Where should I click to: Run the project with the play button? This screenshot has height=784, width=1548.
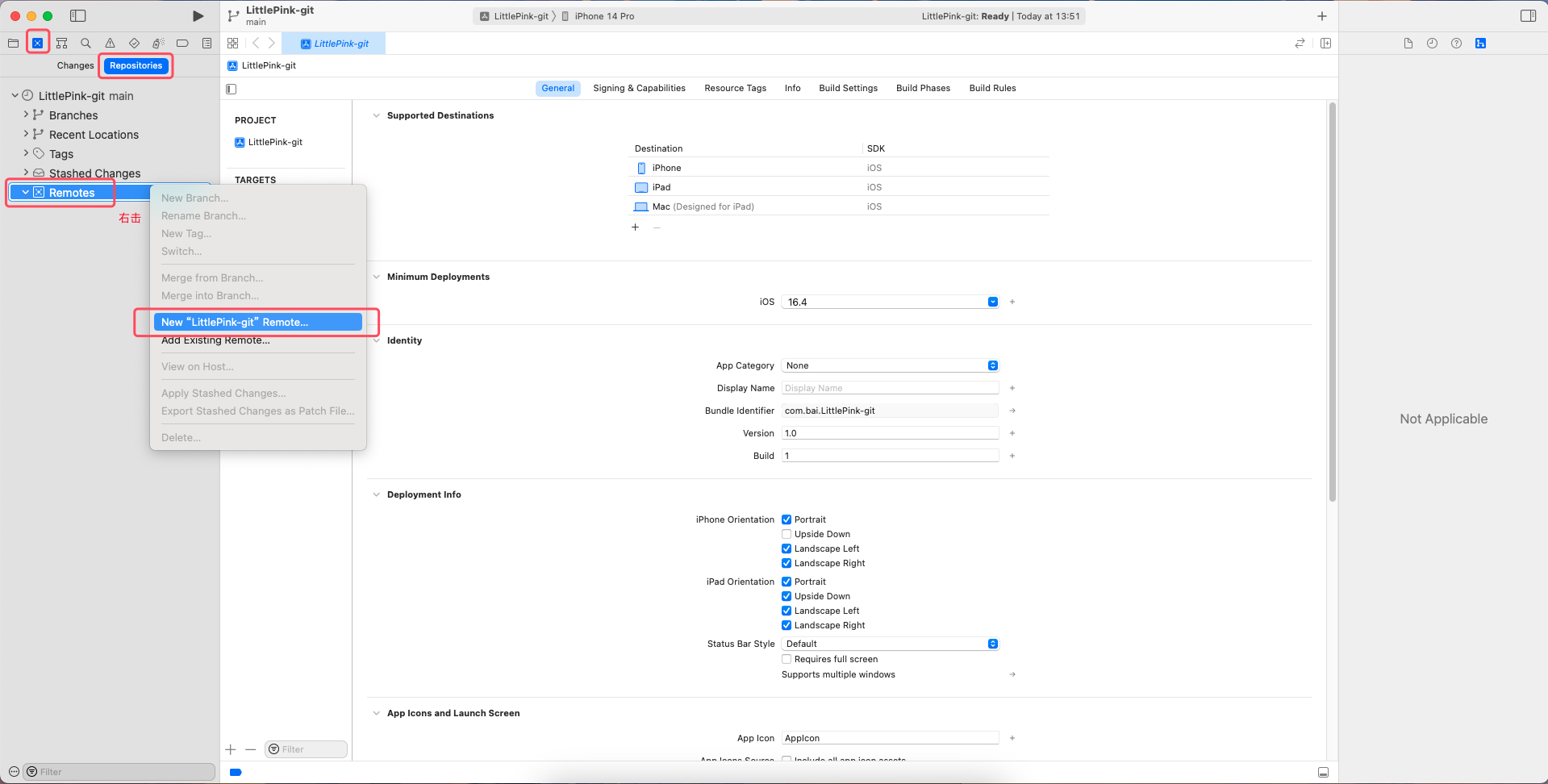click(198, 16)
